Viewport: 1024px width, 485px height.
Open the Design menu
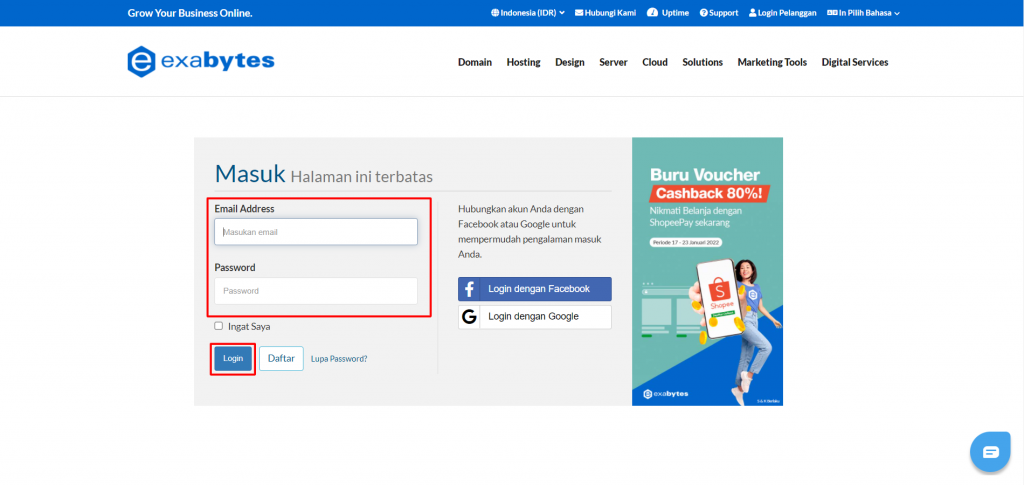(569, 63)
